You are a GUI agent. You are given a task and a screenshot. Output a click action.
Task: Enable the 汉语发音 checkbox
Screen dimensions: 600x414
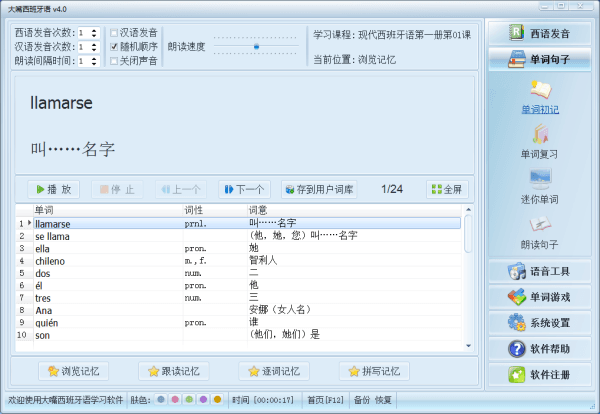coord(115,33)
